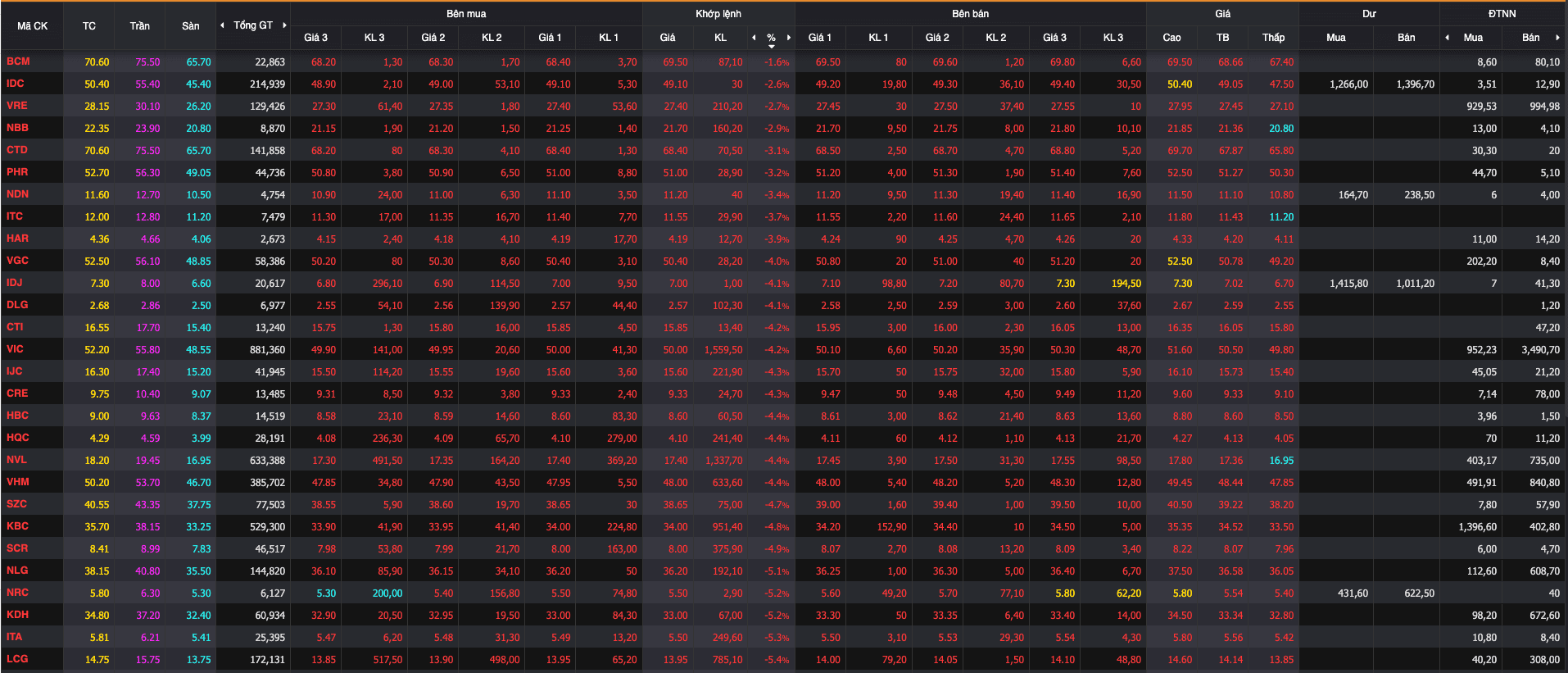The image size is (1568, 673).
Task: Open the ITA stock symbol
Action: pyautogui.click(x=15, y=637)
